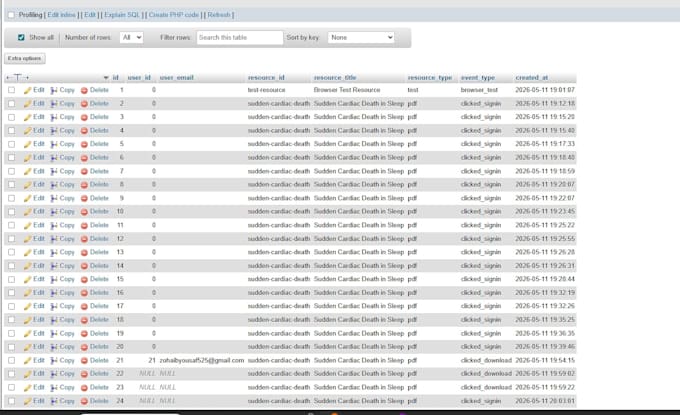680x415 pixels.
Task: Click the Edit pencil icon in row 22
Action: pyautogui.click(x=28, y=374)
